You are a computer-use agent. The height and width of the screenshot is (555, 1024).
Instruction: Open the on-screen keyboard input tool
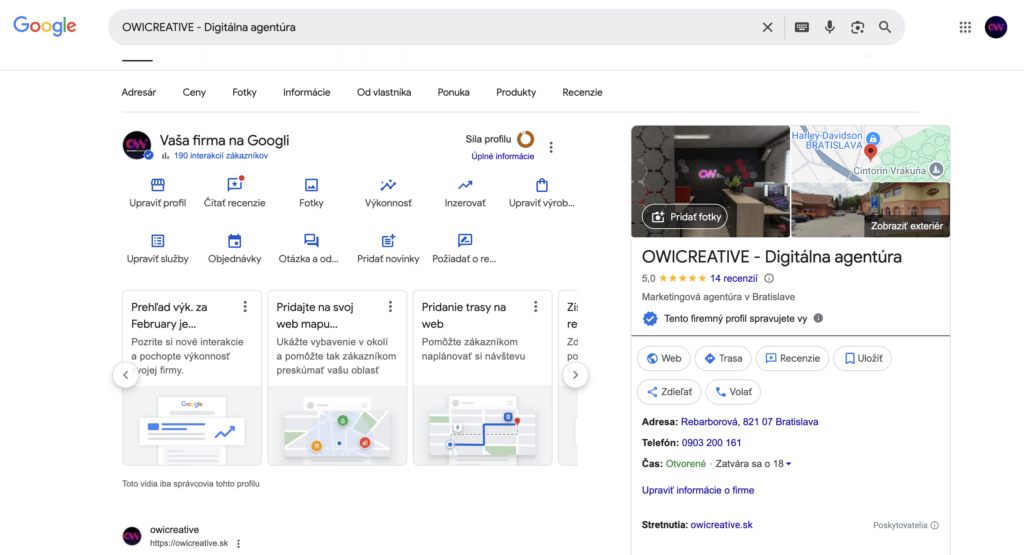802,27
